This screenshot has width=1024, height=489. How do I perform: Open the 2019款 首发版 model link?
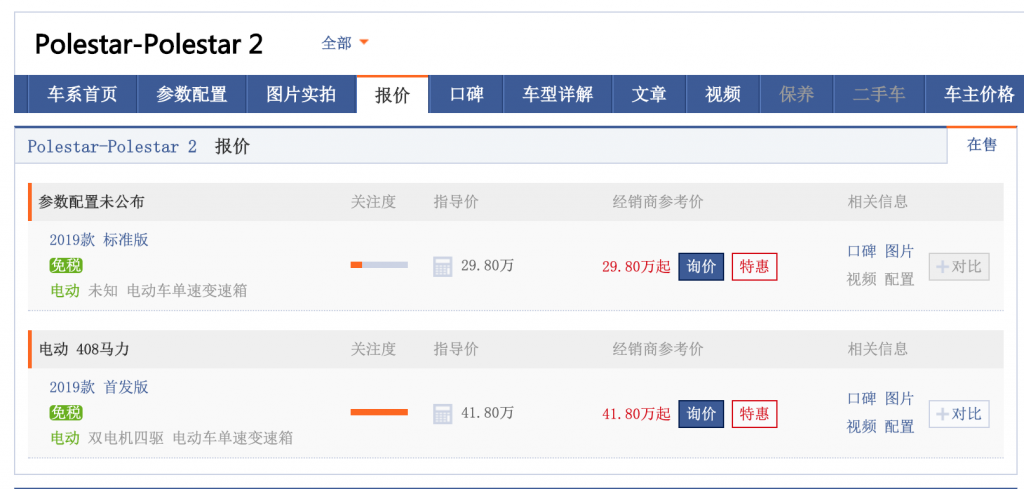point(99,387)
